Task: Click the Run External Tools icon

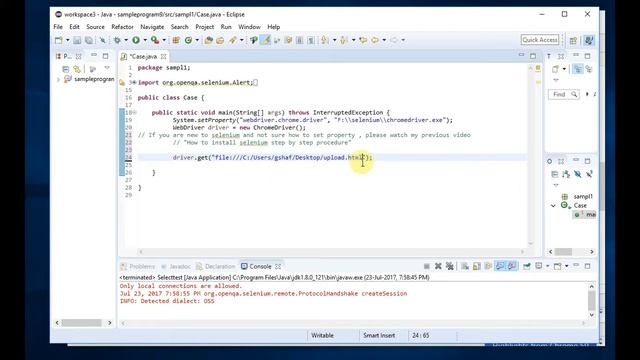Action: pyautogui.click(x=155, y=40)
